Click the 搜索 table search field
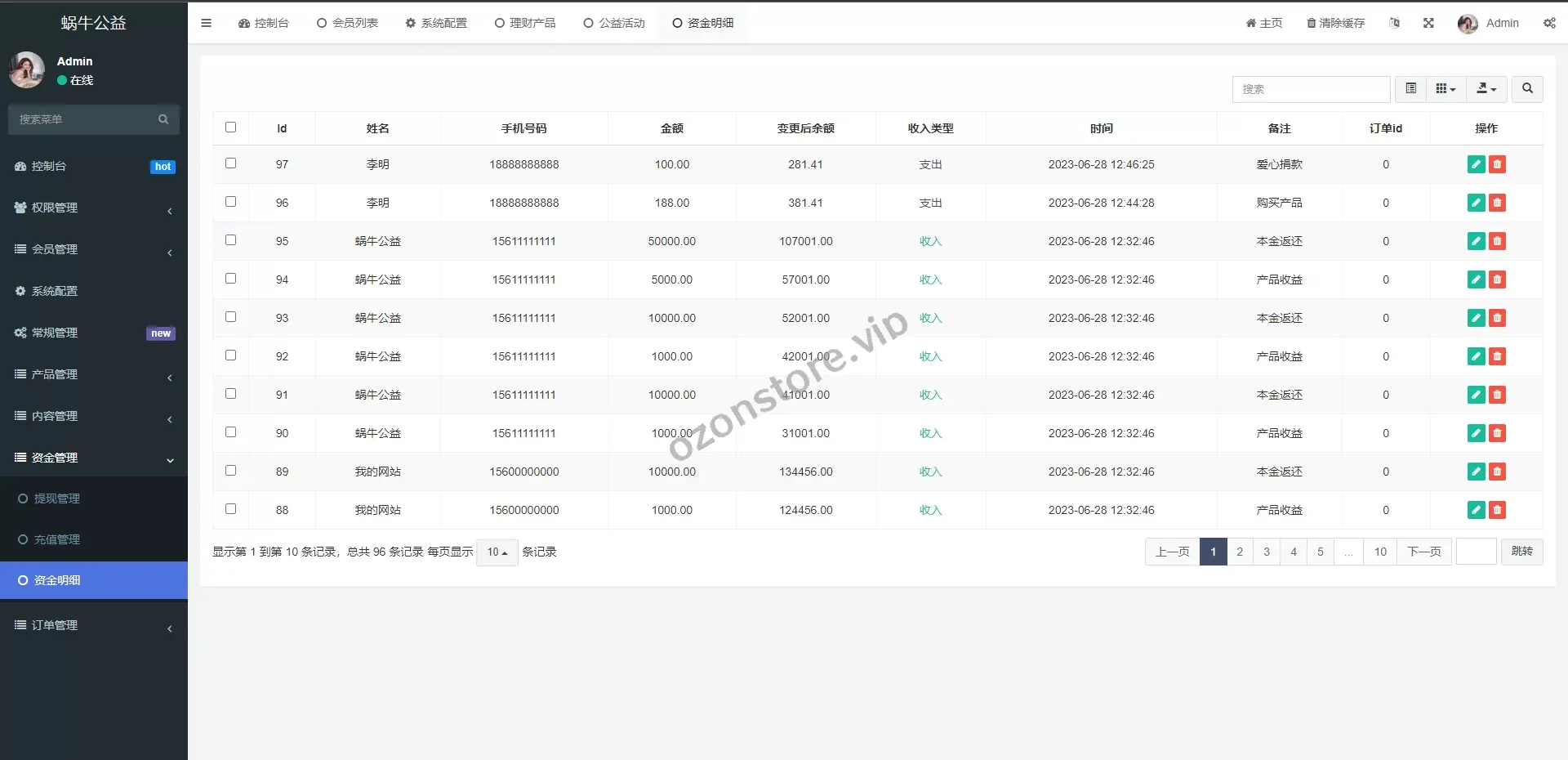1568x760 pixels. coord(1310,89)
